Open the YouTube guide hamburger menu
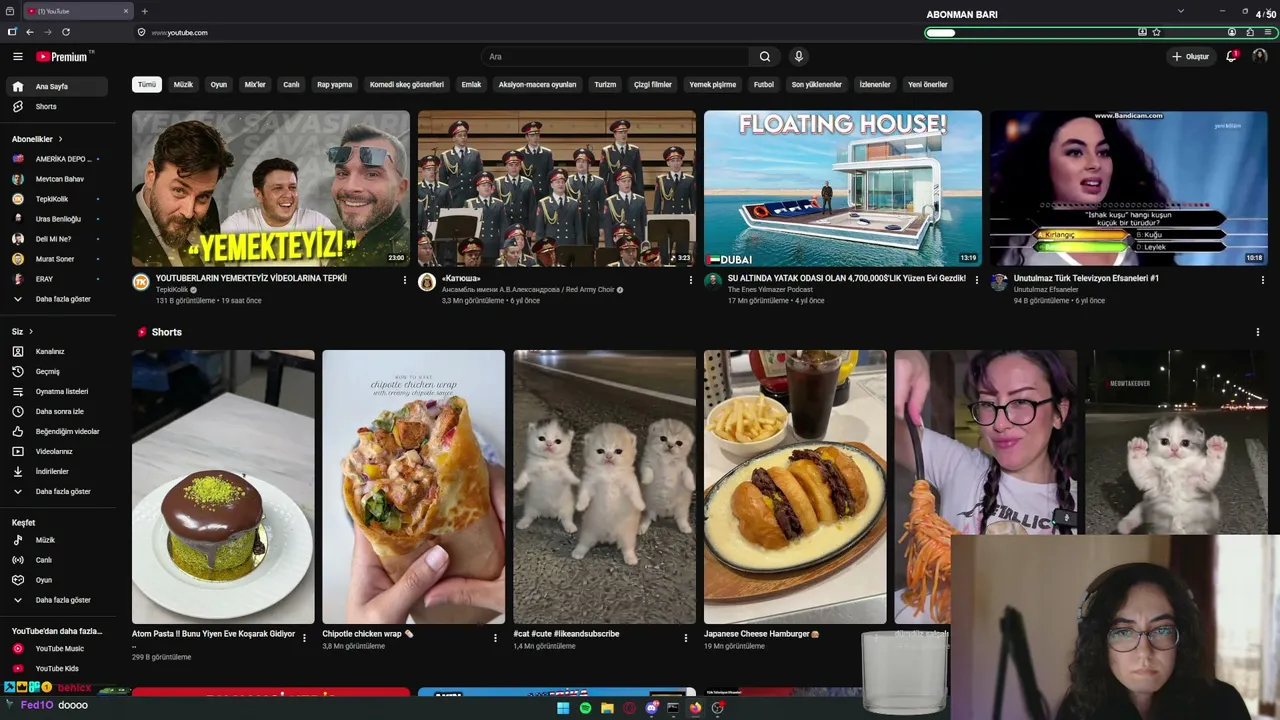This screenshot has height=720, width=1280. point(17,57)
